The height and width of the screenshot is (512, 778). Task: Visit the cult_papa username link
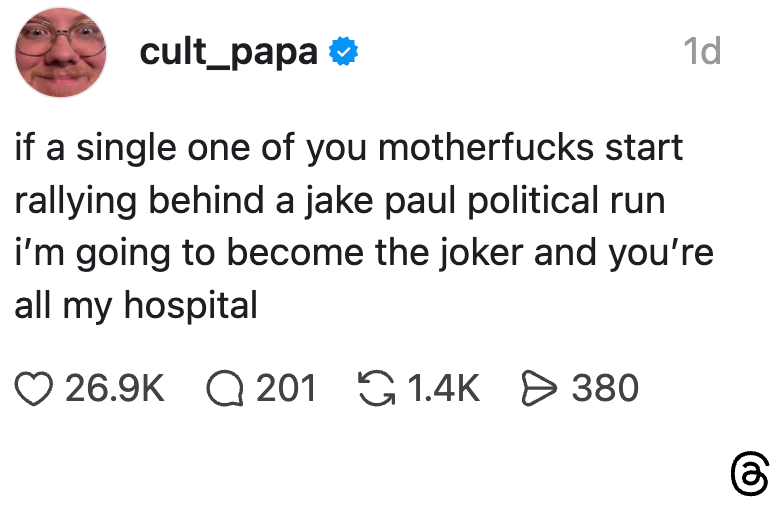click(x=228, y=51)
